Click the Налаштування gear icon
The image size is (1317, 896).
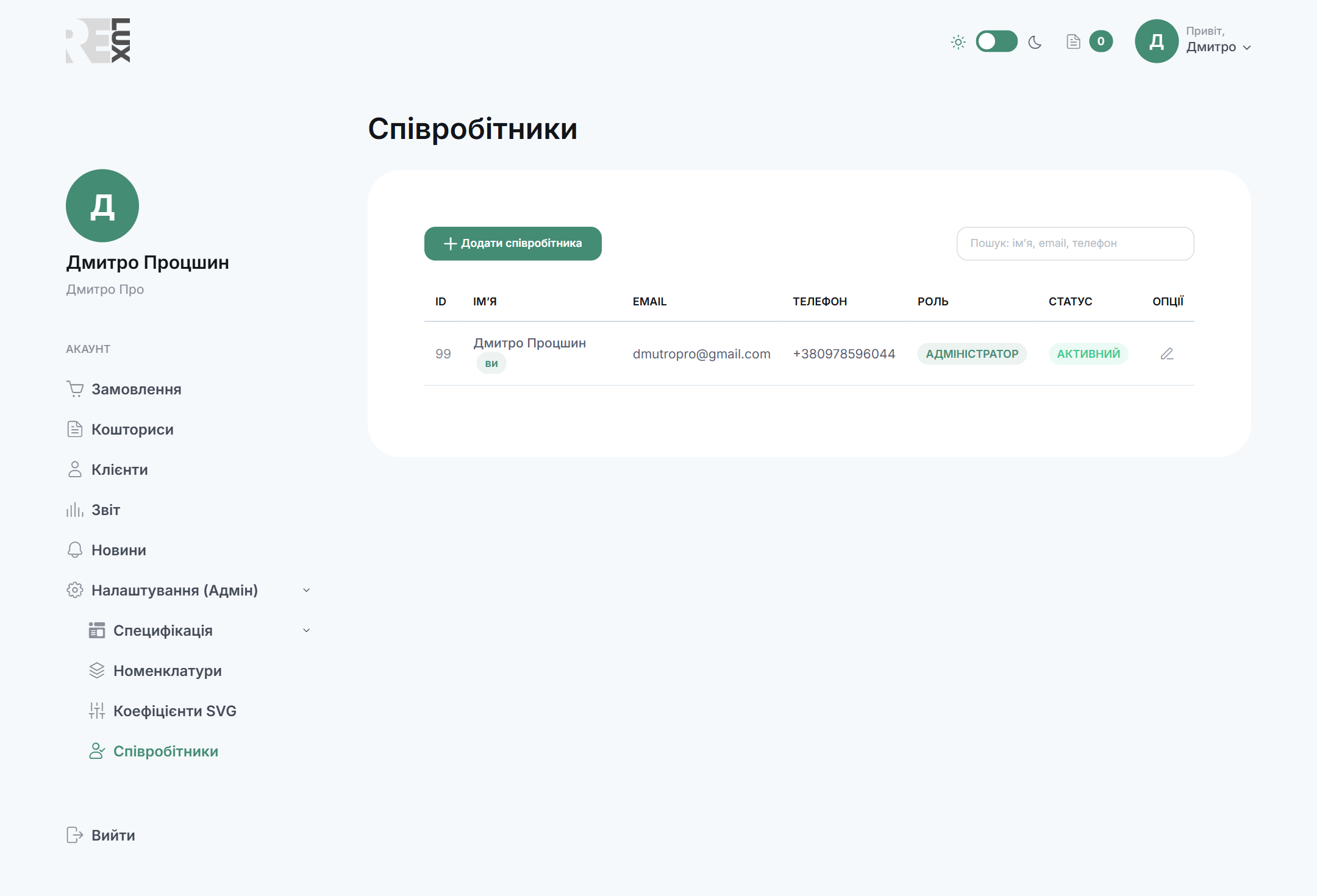tap(74, 590)
